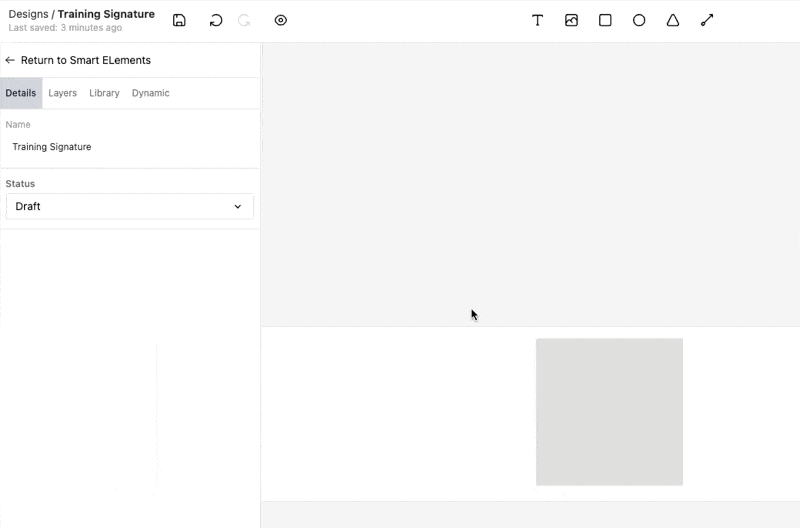This screenshot has height=528, width=800.
Task: Undo the last action
Action: pyautogui.click(x=216, y=20)
